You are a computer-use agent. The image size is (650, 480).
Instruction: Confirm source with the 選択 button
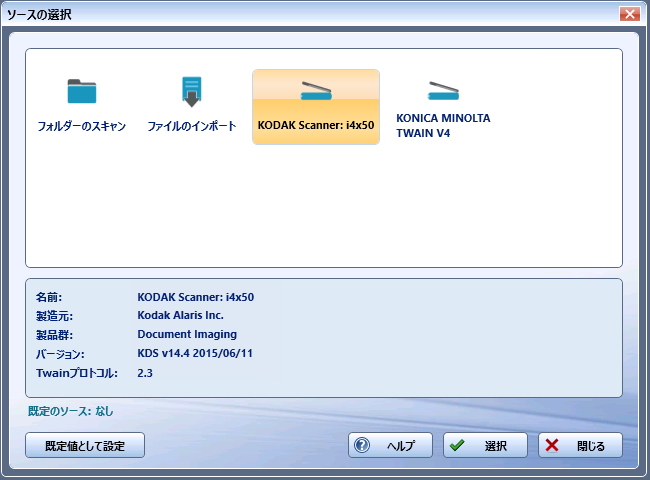tap(485, 446)
